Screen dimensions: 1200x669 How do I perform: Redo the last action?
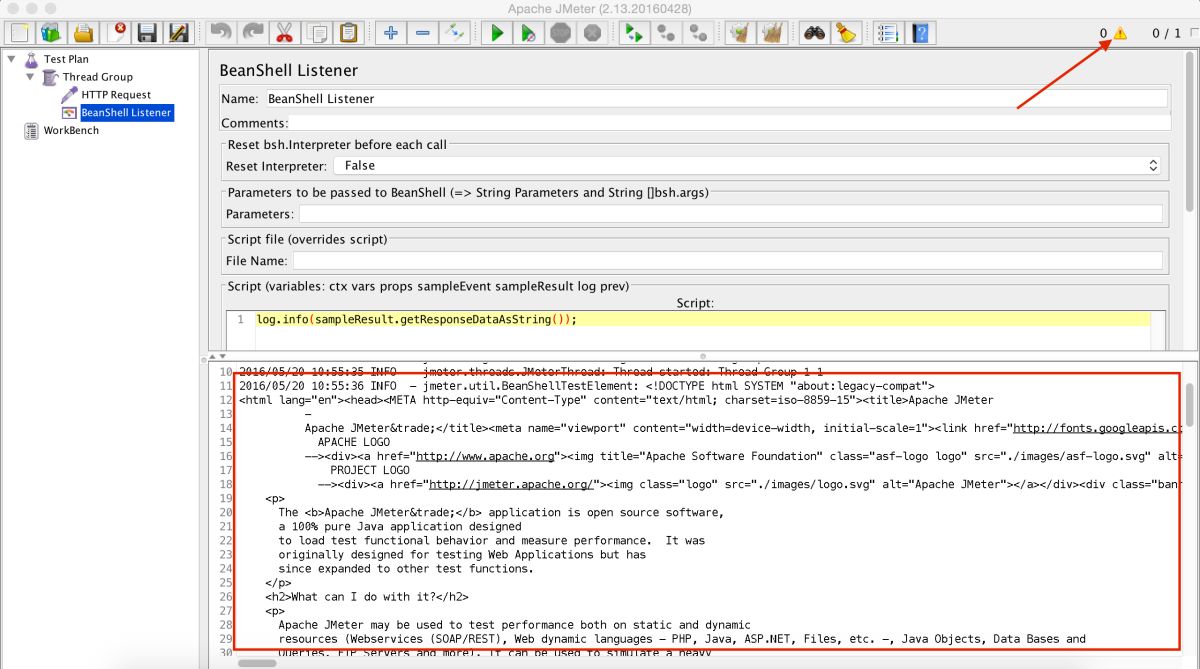click(253, 33)
